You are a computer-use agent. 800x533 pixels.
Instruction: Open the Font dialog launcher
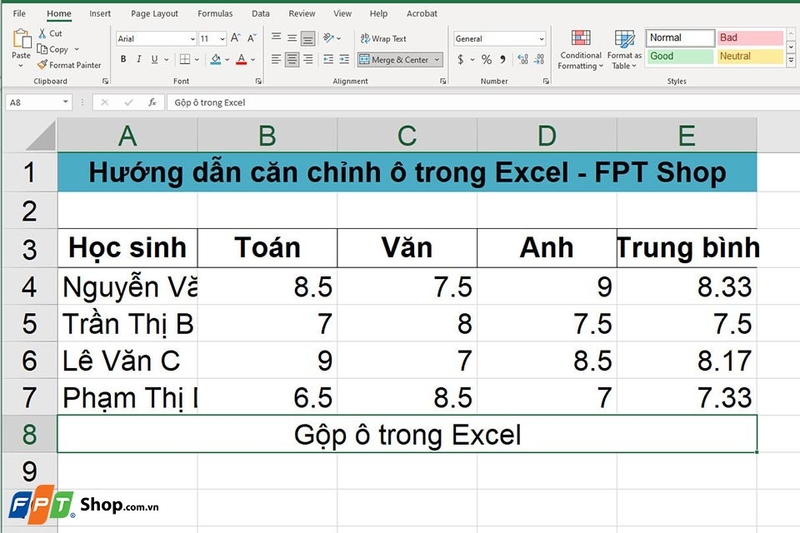pos(258,81)
